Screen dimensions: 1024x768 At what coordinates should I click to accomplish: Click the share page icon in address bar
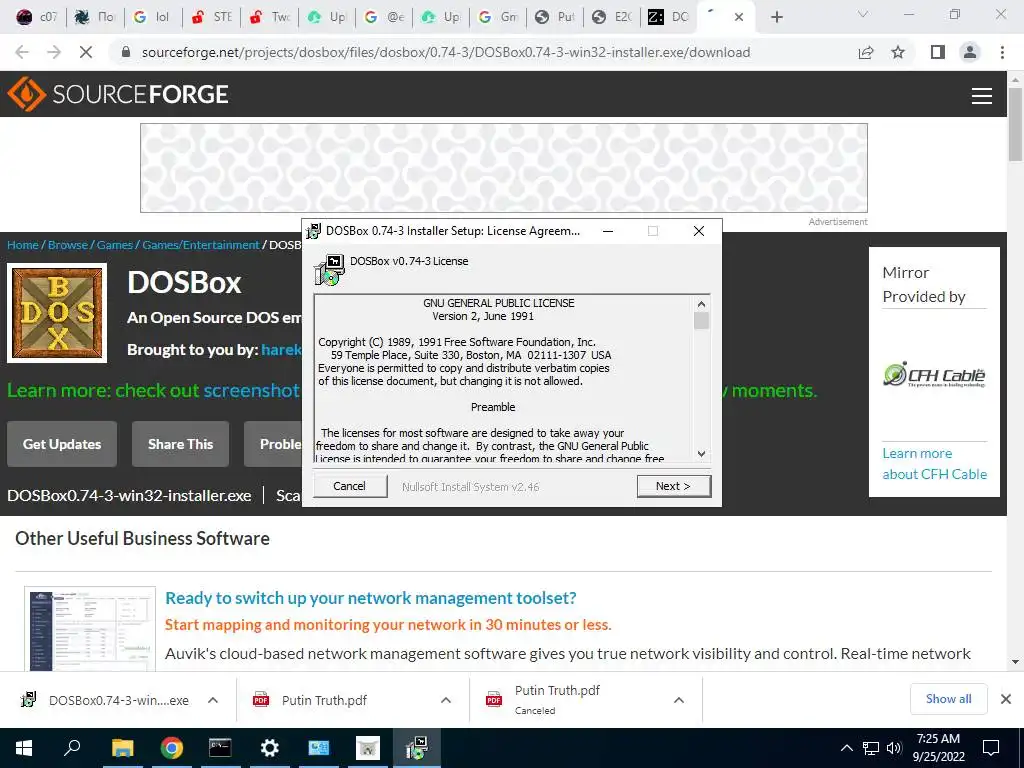point(866,52)
